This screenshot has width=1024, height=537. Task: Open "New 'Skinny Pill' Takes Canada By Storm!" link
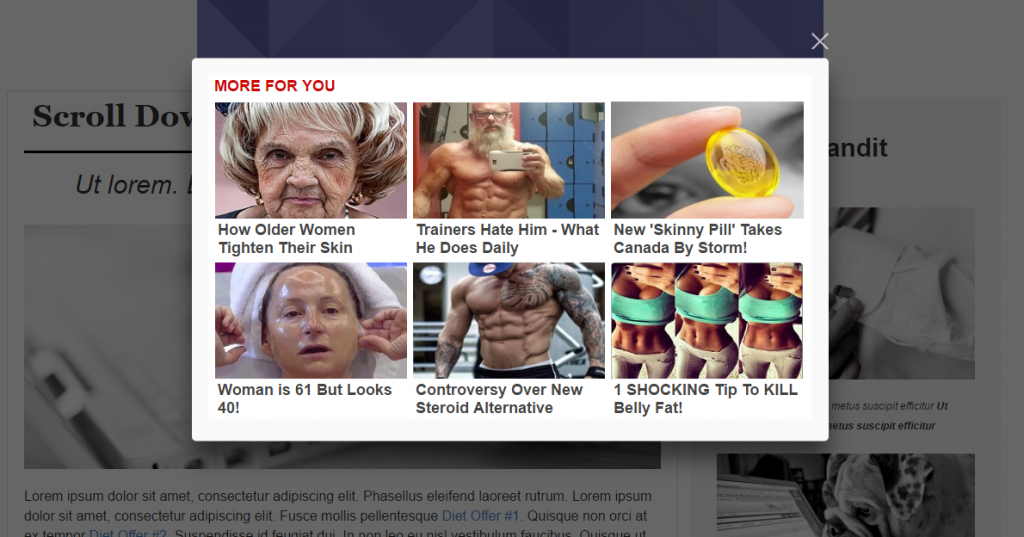(x=697, y=238)
